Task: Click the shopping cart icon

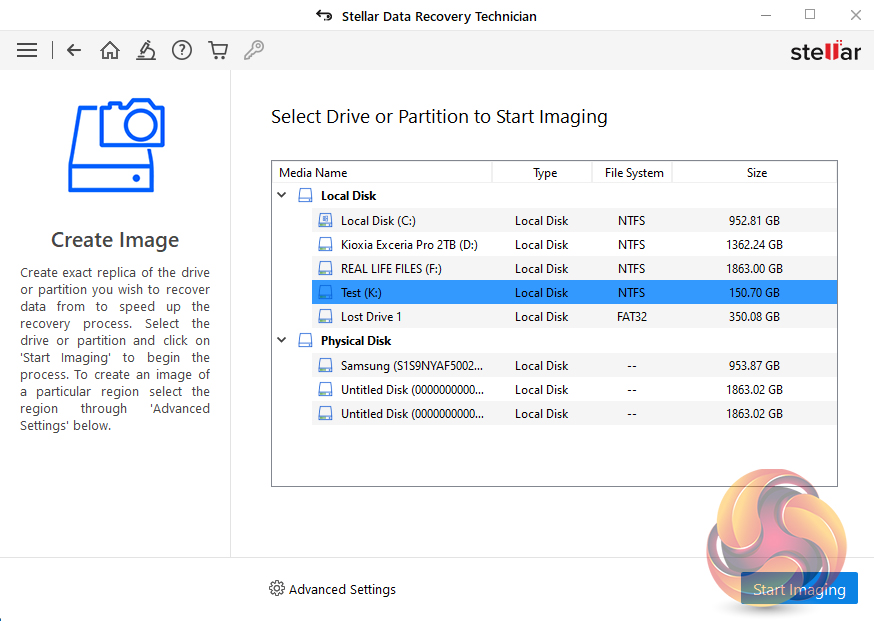Action: [x=217, y=50]
